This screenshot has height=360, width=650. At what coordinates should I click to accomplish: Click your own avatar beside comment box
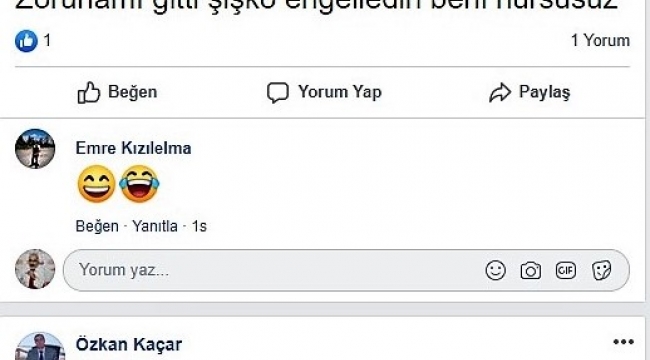tap(35, 269)
